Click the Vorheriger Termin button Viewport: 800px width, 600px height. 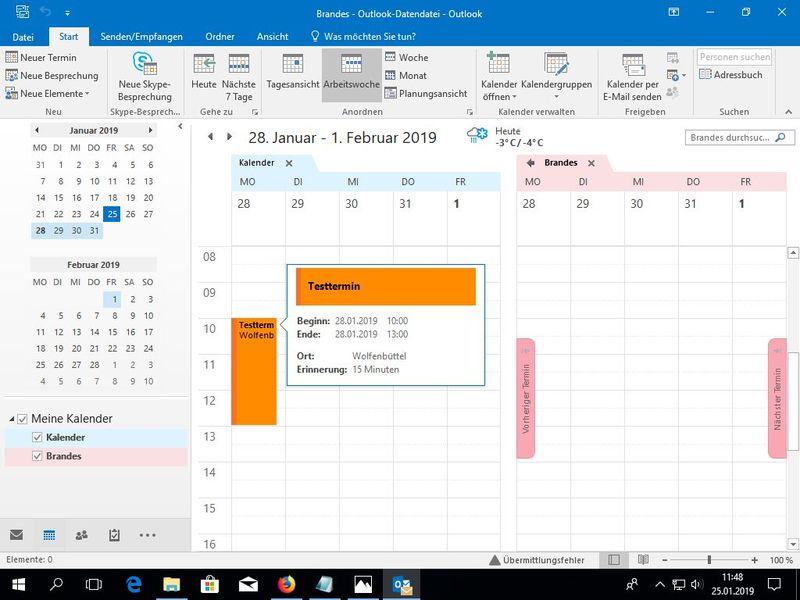(526, 398)
